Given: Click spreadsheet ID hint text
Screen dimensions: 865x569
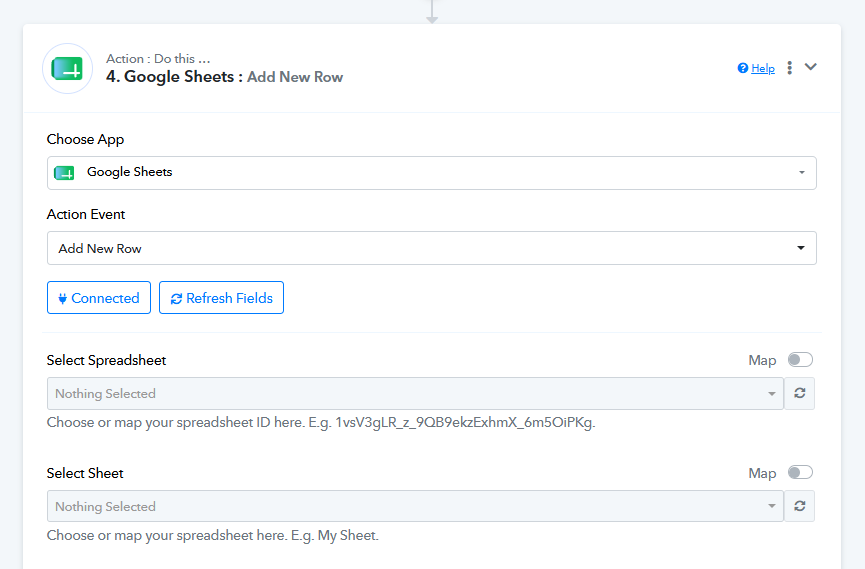Looking at the screenshot, I should [x=321, y=423].
